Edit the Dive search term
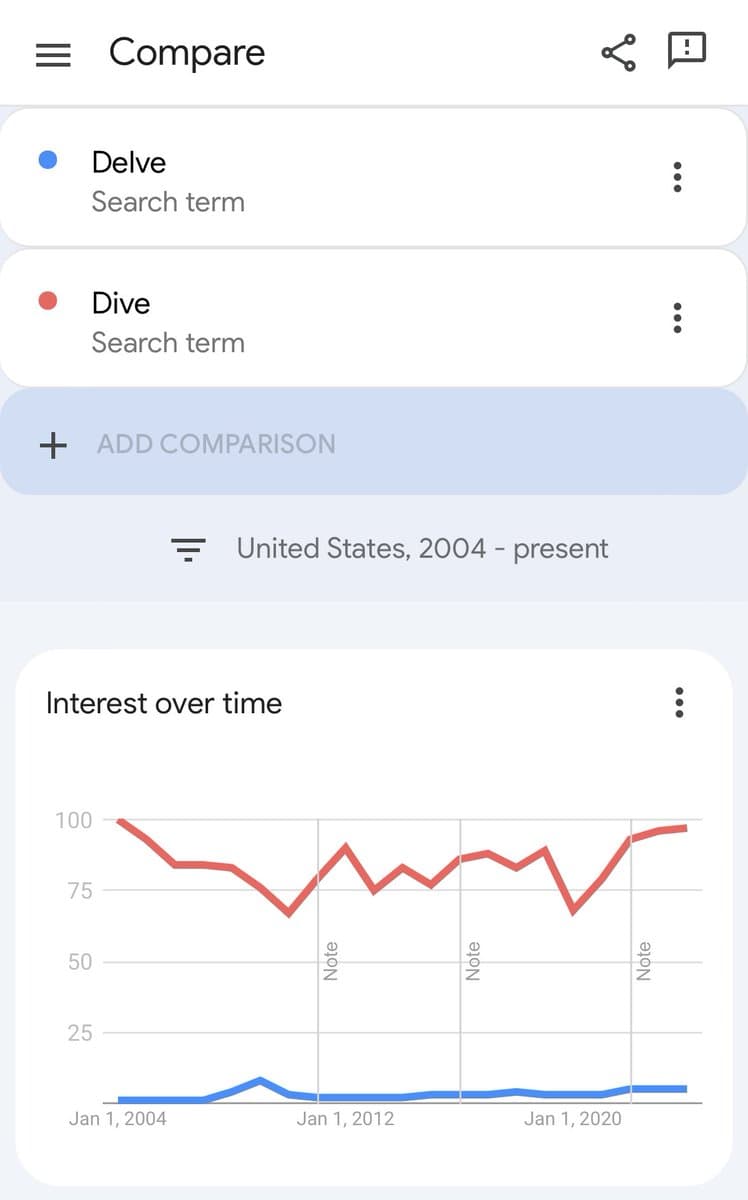 click(121, 303)
